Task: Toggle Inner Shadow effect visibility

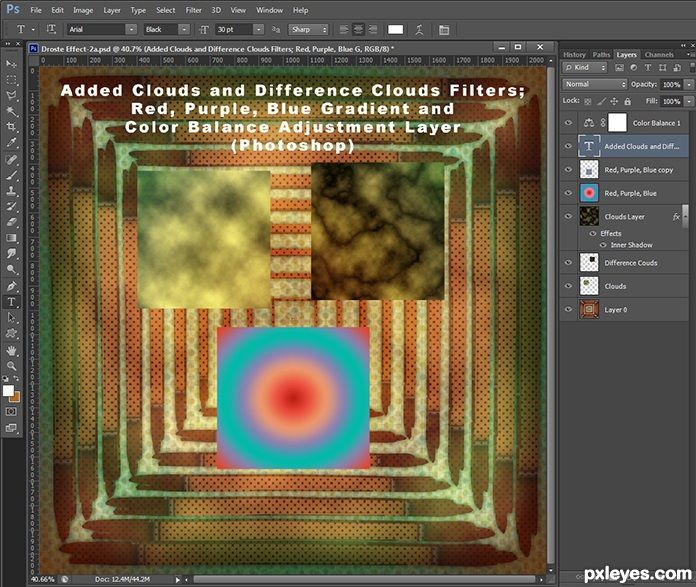Action: (x=603, y=245)
